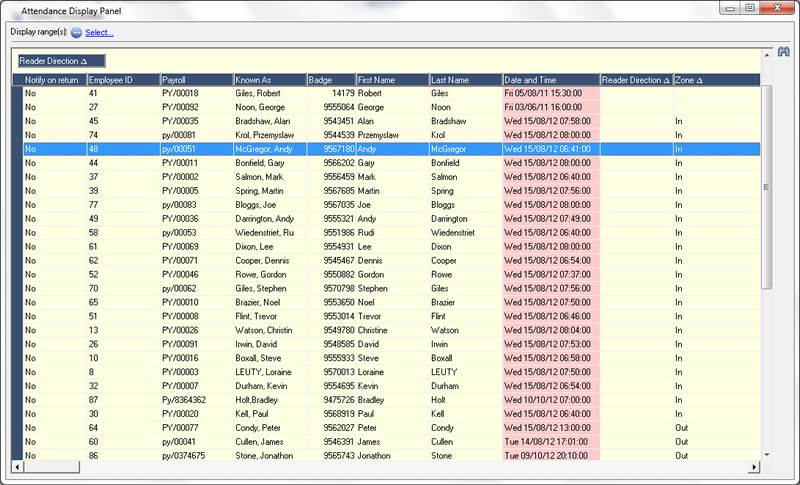Sort by the Date and Time column header
The image size is (800, 485).
point(550,80)
